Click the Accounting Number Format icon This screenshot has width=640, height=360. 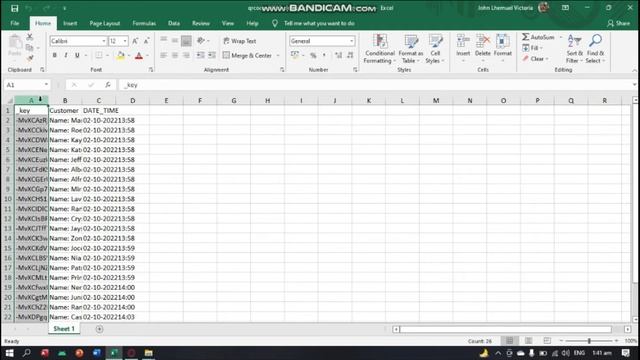click(295, 55)
